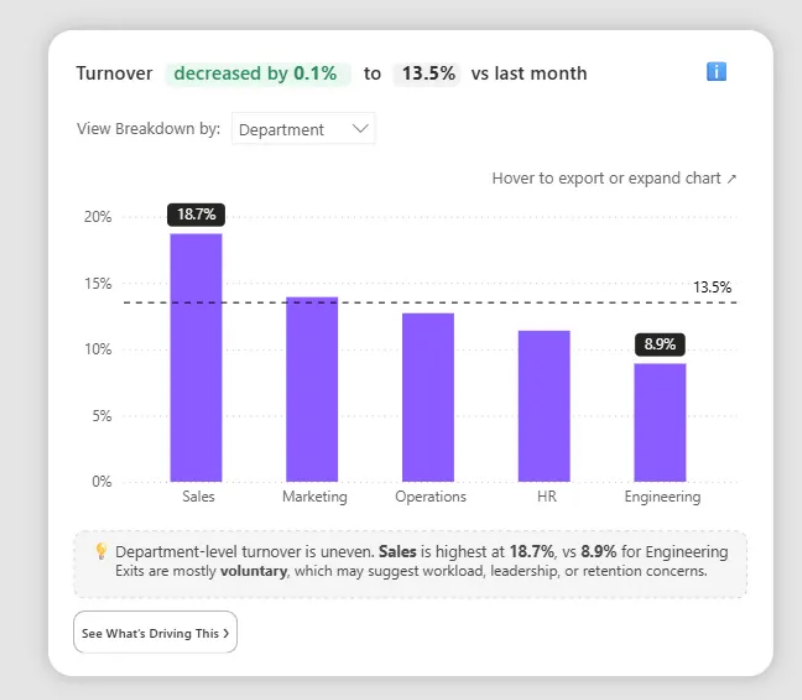Open the Department breakdown dropdown
The width and height of the screenshot is (802, 700).
(303, 129)
